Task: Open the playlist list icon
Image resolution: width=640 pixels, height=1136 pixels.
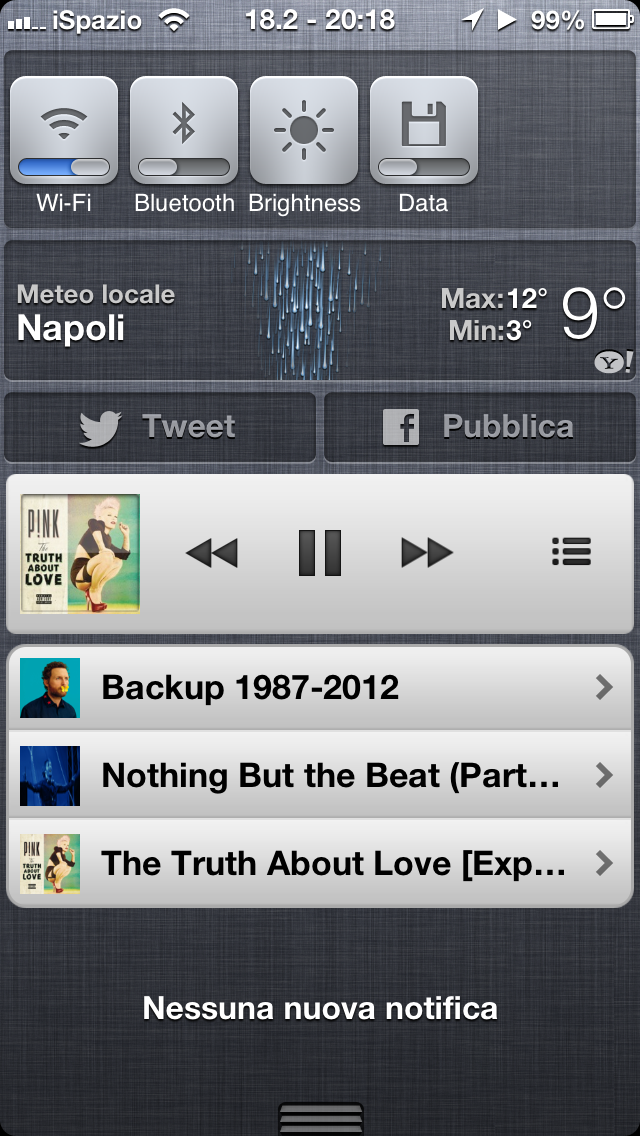Action: [x=571, y=552]
